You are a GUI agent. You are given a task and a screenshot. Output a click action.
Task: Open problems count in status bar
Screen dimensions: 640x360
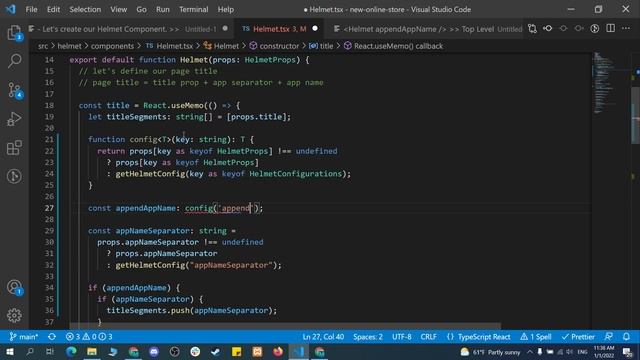(x=89, y=337)
